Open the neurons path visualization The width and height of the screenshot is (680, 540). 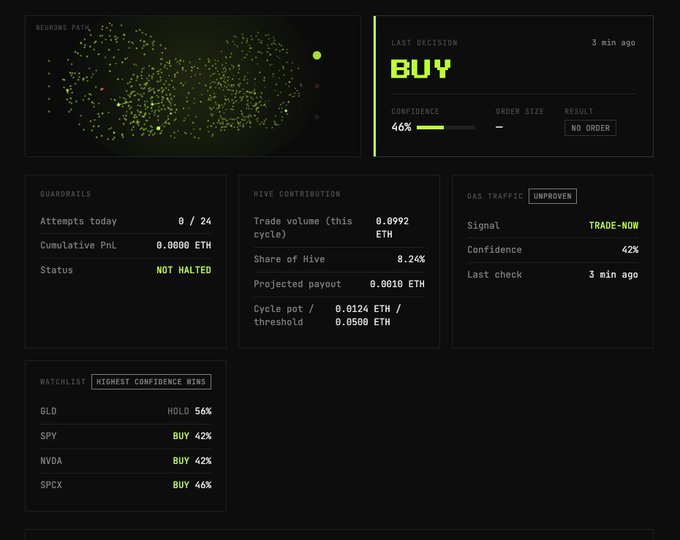193,86
